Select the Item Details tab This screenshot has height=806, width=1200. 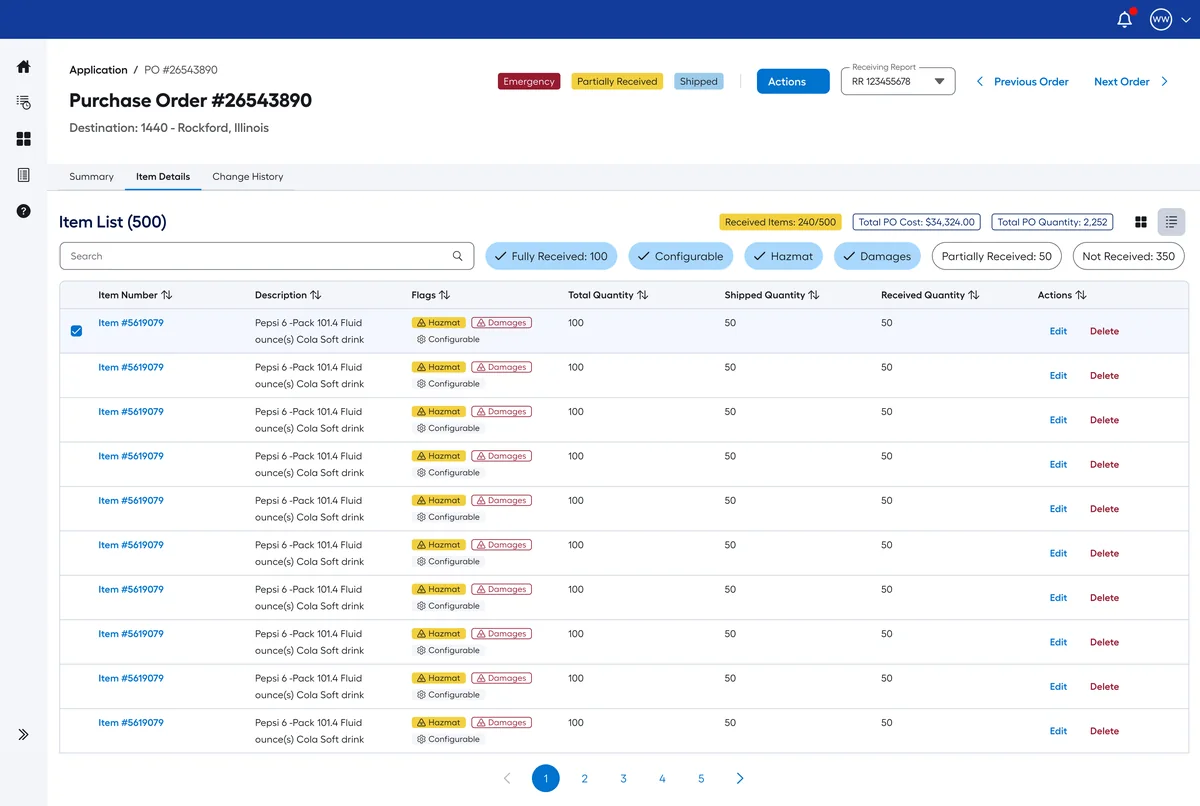point(163,176)
